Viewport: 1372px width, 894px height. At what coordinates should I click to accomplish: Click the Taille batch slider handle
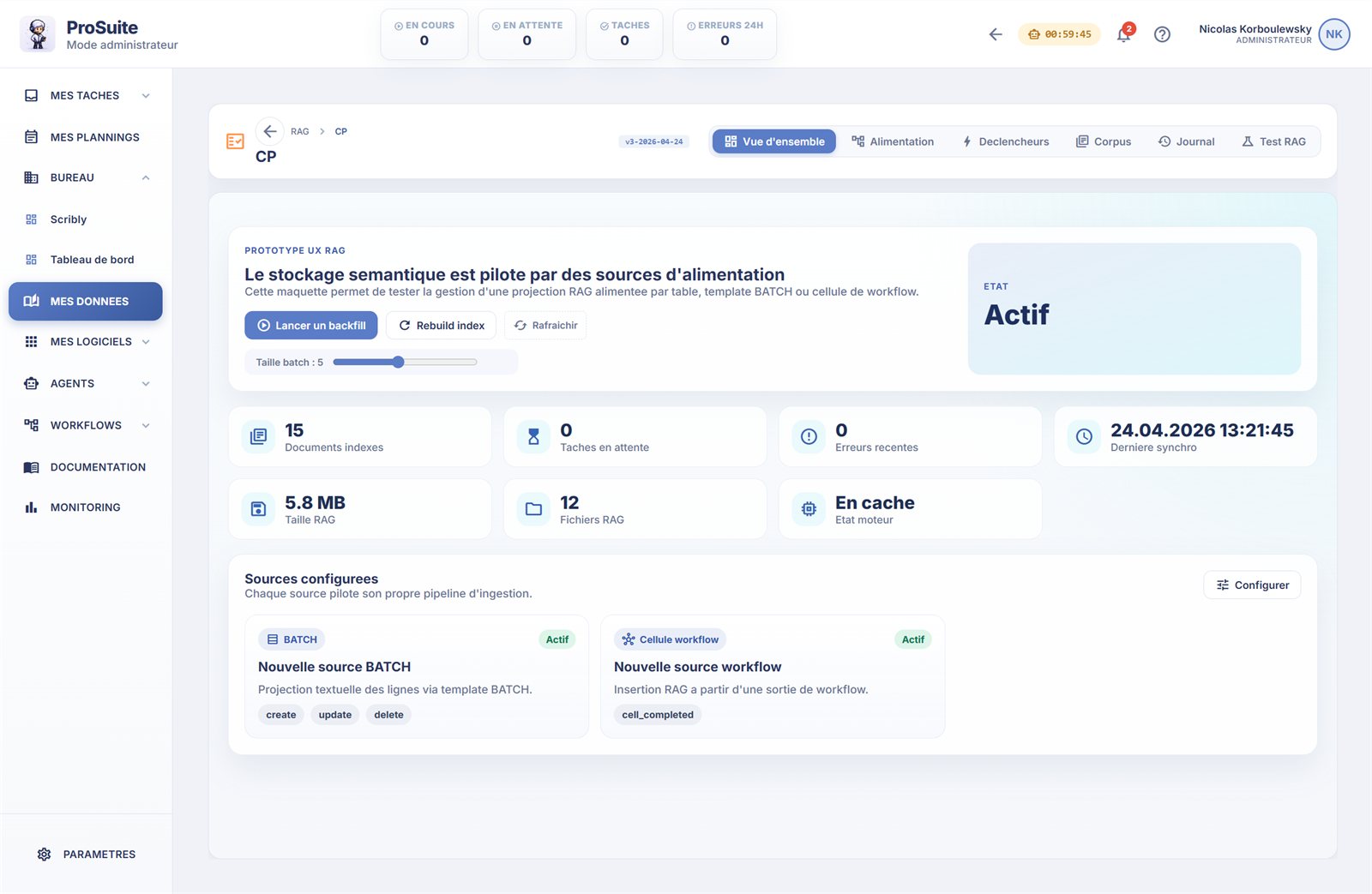click(398, 362)
